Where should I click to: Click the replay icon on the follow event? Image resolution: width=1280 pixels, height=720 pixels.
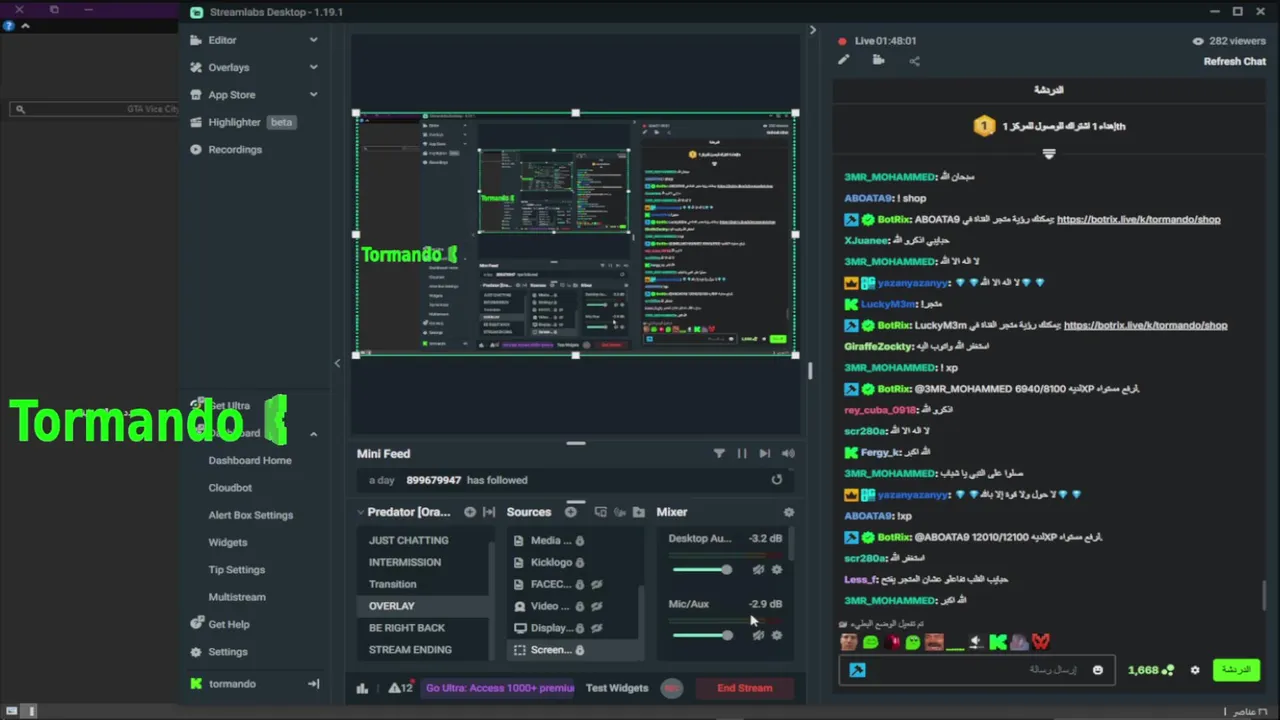[777, 480]
